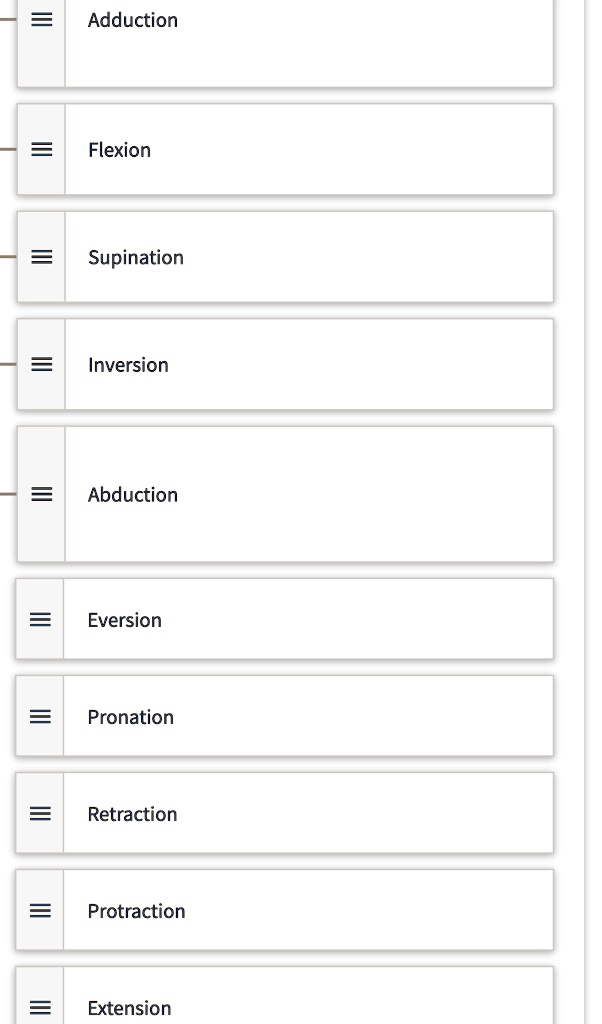The width and height of the screenshot is (602, 1024).
Task: Select the Pronation answer card
Action: pos(300,716)
